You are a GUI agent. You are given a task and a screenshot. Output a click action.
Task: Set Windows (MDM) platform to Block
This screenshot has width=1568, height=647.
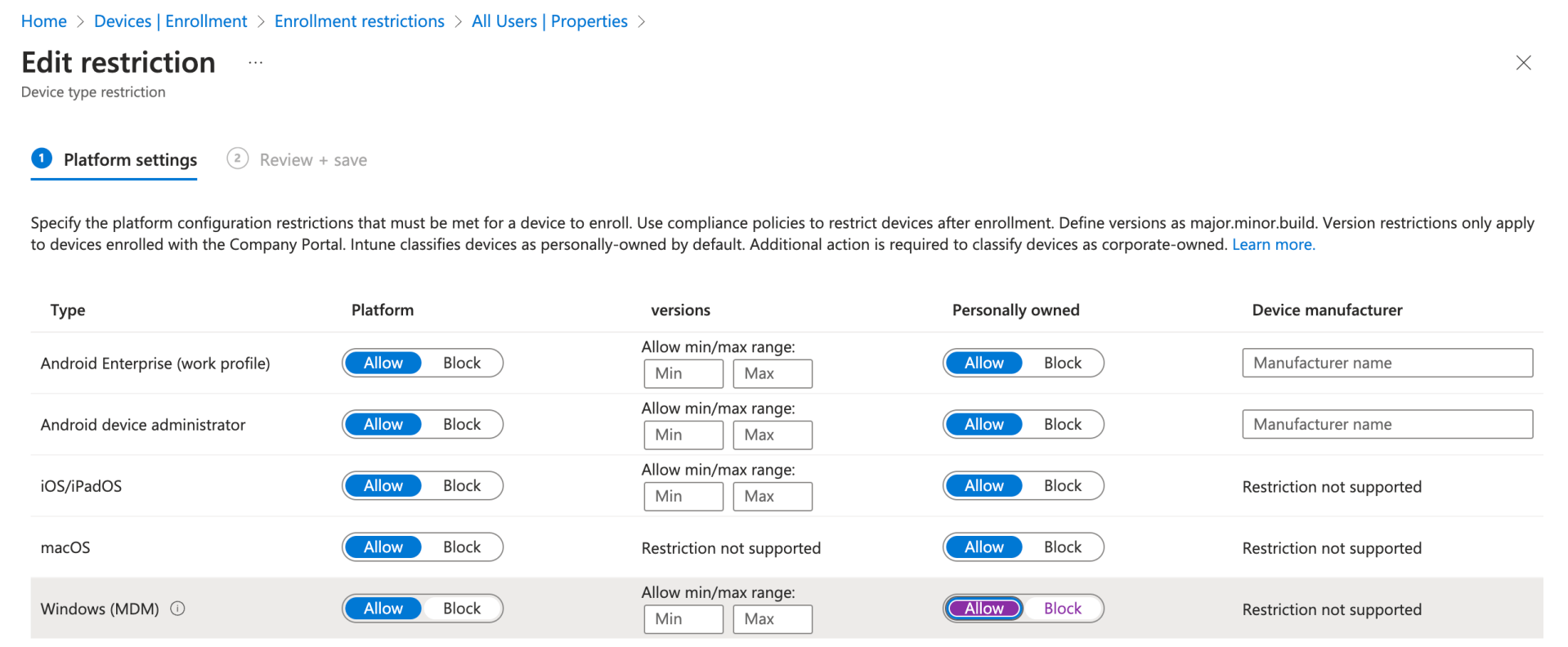point(461,608)
